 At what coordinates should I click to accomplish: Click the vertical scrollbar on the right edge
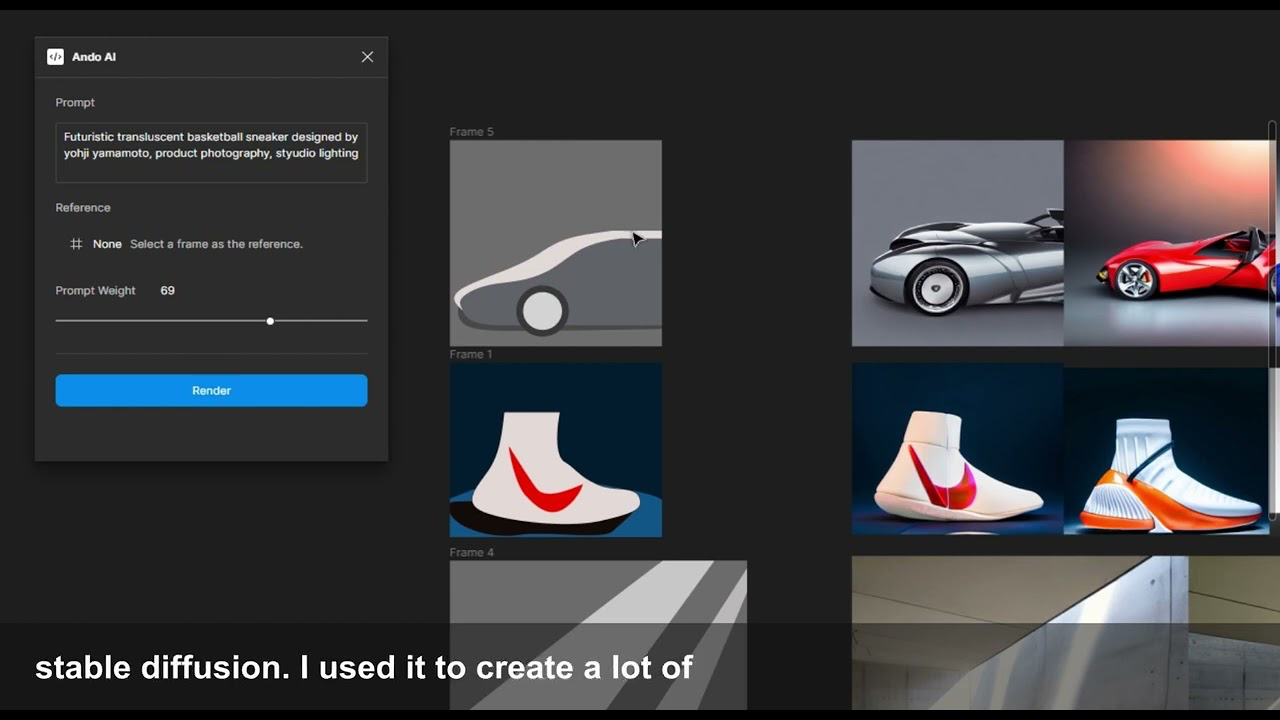click(1273, 320)
